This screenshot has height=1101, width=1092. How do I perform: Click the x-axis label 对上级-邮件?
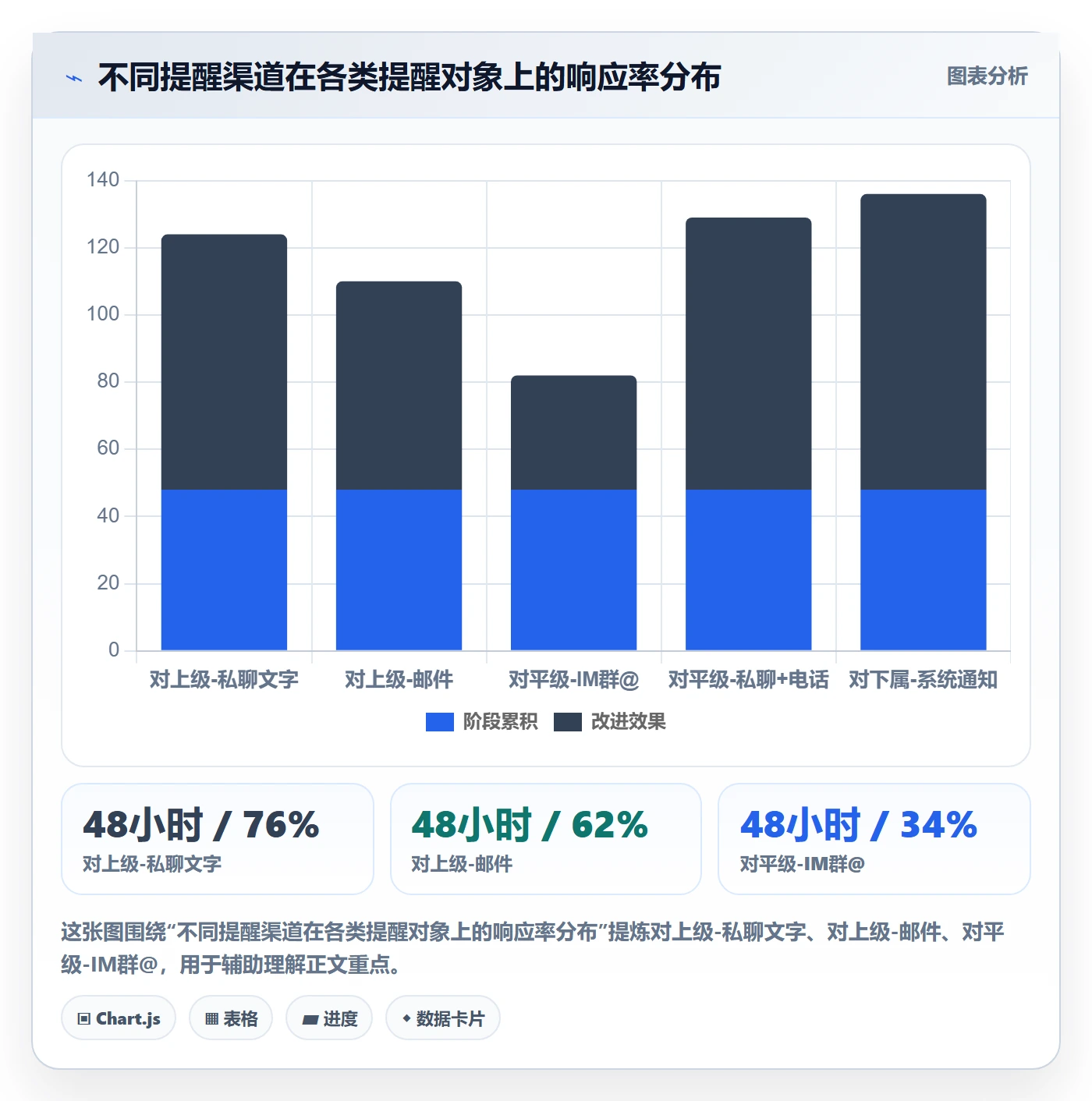399,680
